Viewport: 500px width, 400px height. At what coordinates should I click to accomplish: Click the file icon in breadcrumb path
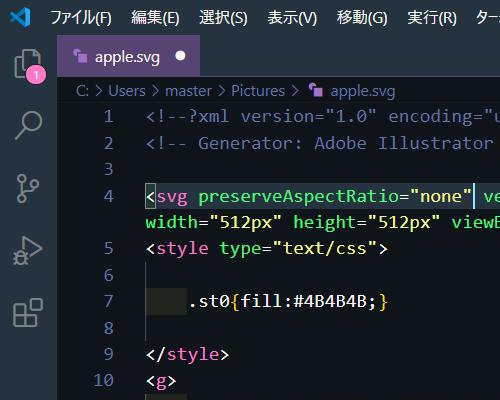[x=315, y=90]
